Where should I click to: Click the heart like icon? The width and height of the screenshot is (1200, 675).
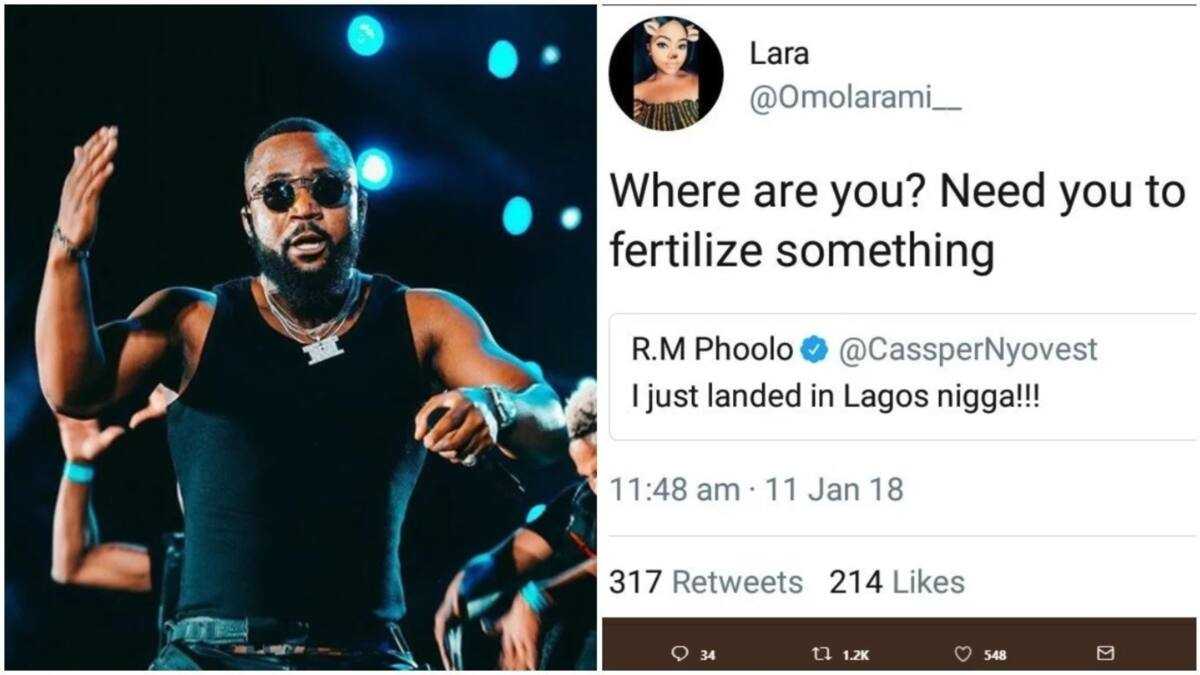click(963, 654)
